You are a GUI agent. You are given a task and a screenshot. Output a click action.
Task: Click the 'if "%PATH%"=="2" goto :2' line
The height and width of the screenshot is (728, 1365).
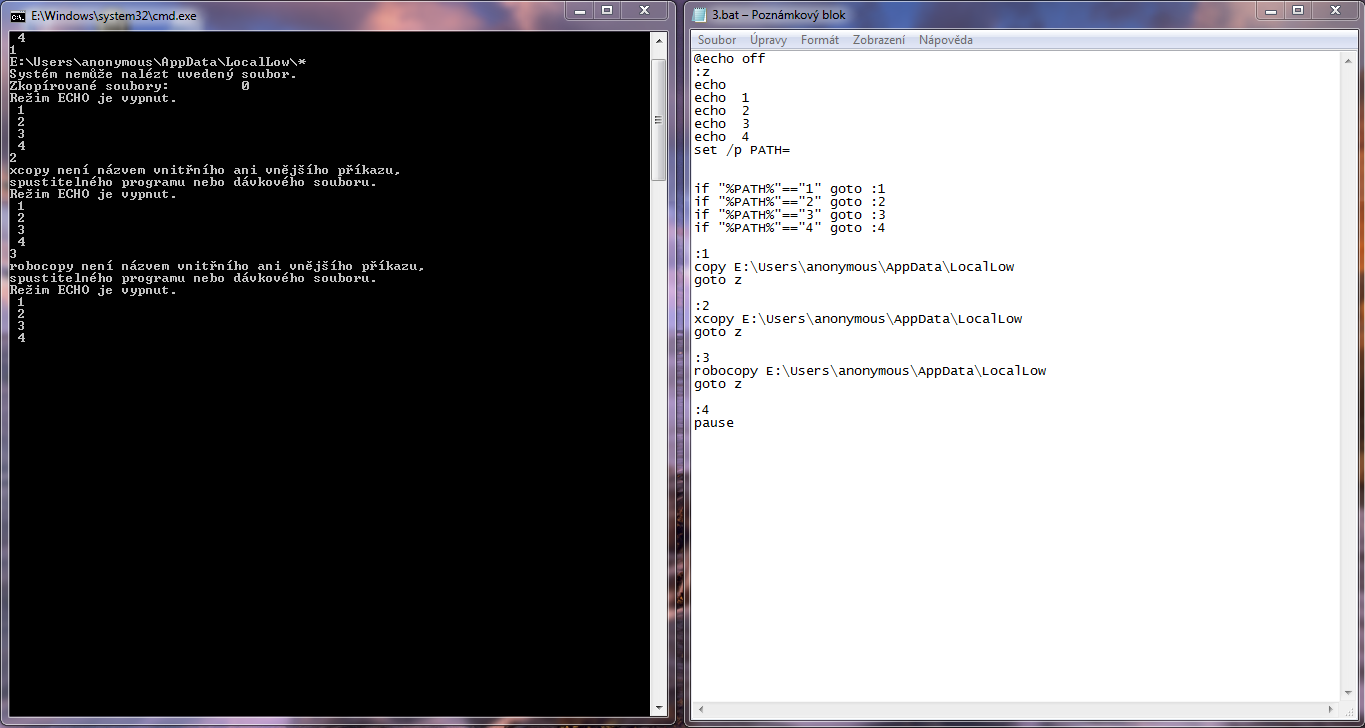point(790,202)
